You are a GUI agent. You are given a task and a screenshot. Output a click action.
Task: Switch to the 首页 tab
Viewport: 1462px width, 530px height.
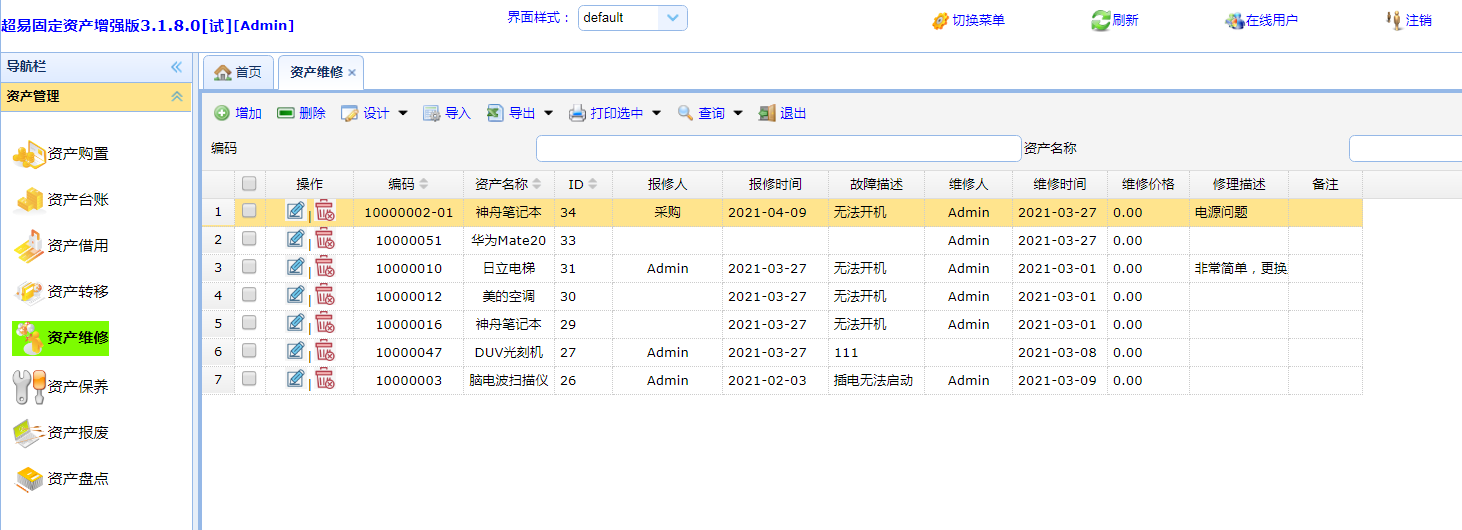[238, 72]
